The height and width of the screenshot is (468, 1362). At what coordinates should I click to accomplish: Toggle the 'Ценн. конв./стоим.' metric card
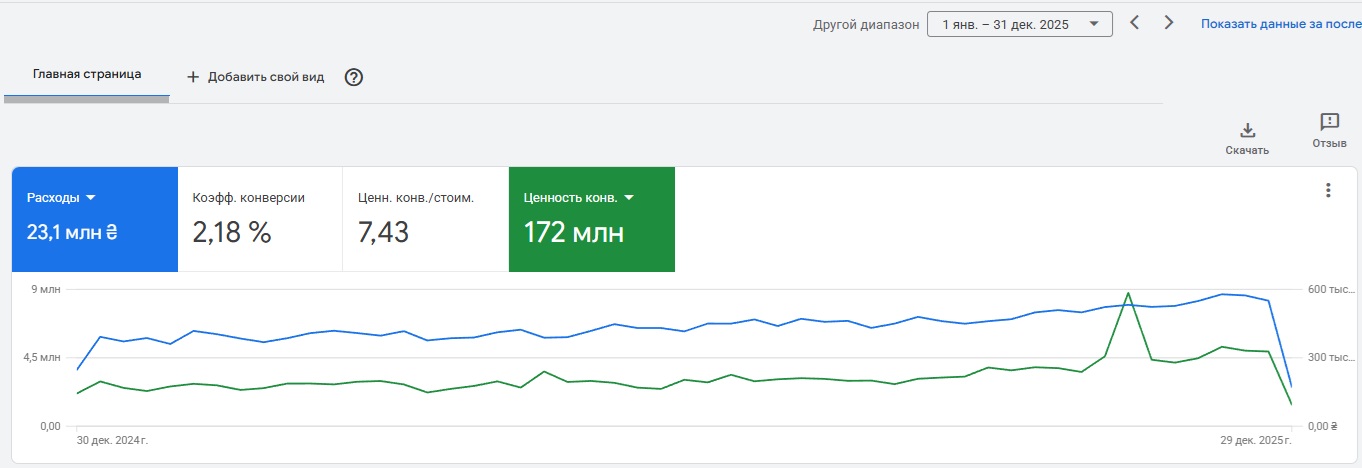[x=425, y=219]
